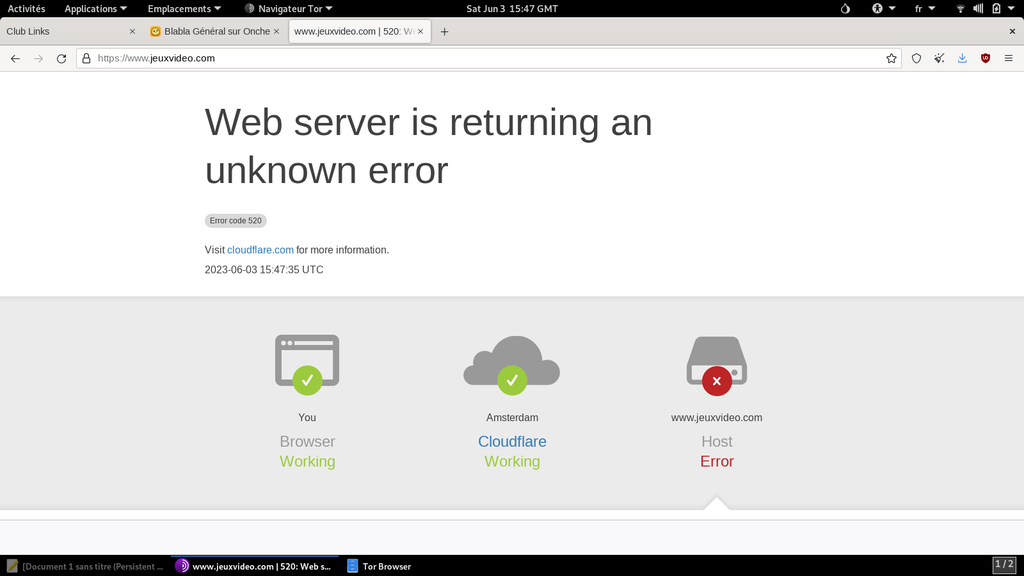Click the browser status icon above You
The width and height of the screenshot is (1024, 576).
tap(307, 364)
